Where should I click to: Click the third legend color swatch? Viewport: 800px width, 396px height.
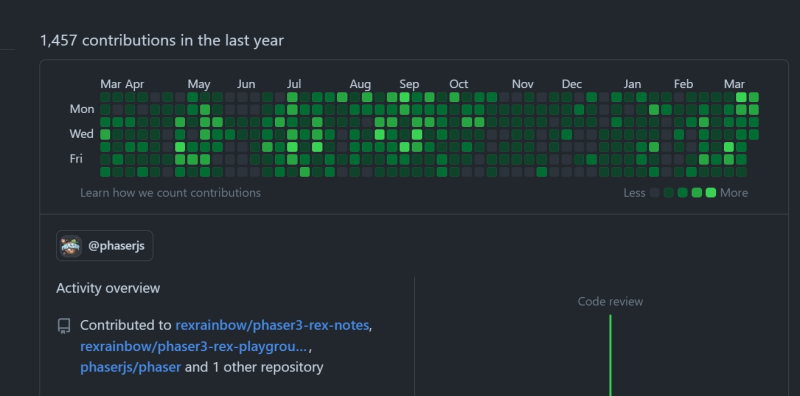(683, 193)
